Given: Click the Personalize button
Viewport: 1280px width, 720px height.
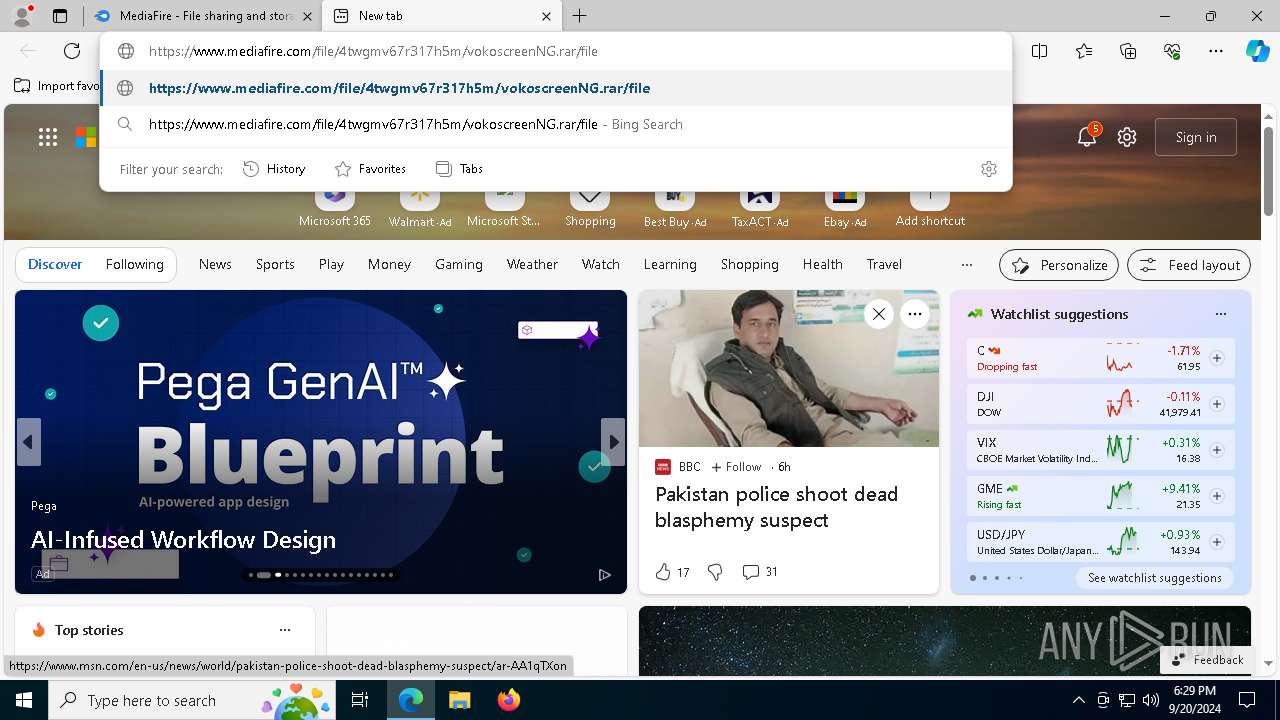Looking at the screenshot, I should [1059, 265].
